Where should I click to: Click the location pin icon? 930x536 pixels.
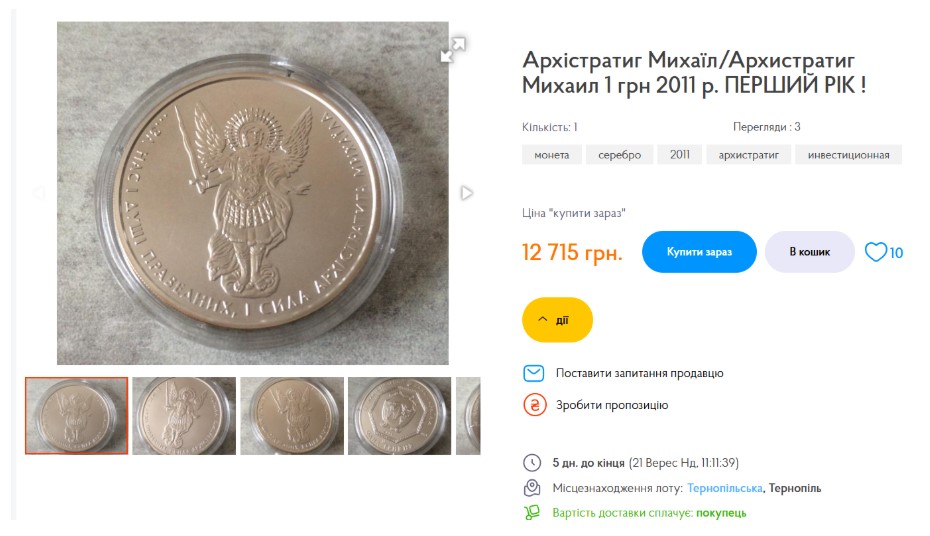tap(532, 488)
